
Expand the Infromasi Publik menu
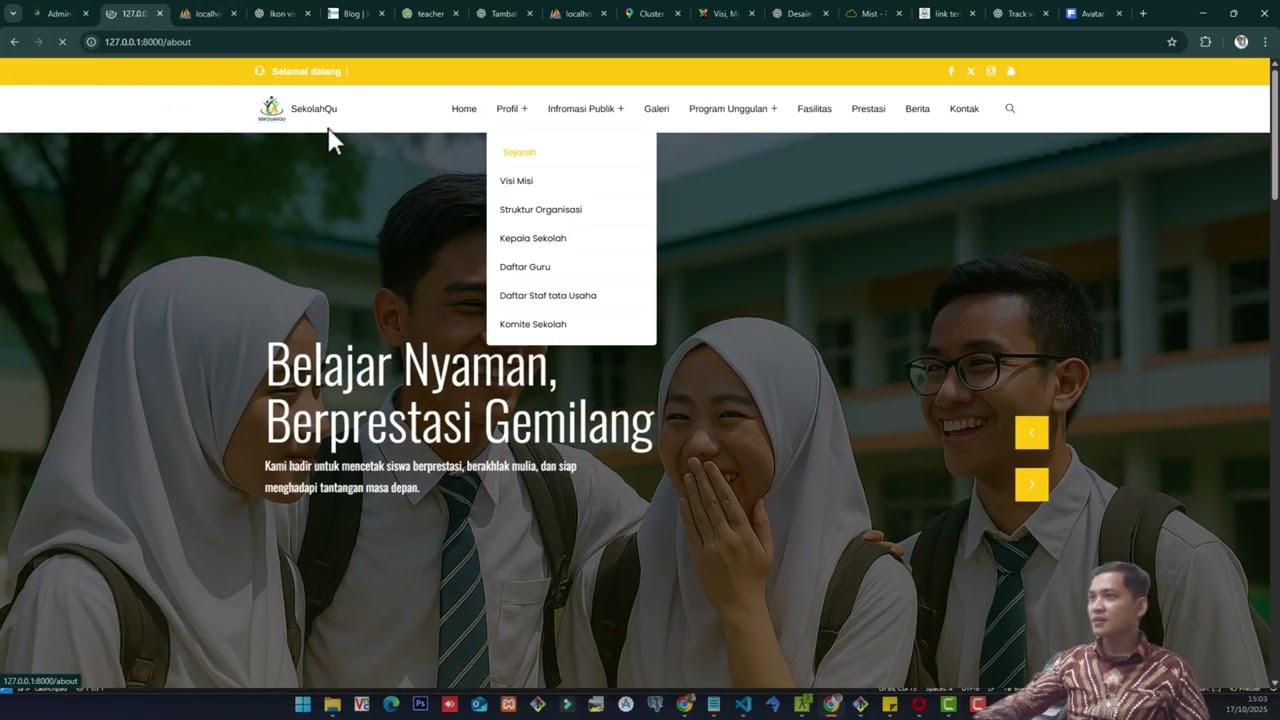tap(586, 109)
